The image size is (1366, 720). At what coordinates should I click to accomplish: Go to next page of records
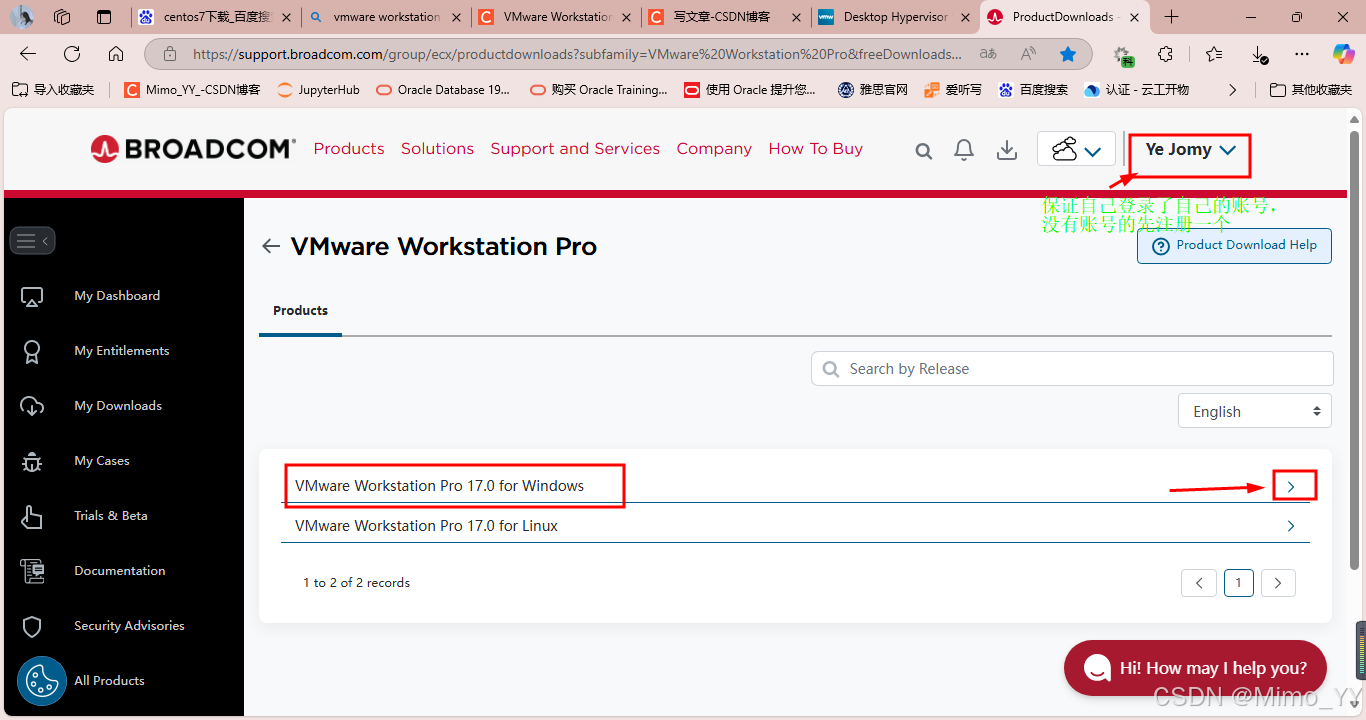pyautogui.click(x=1278, y=583)
